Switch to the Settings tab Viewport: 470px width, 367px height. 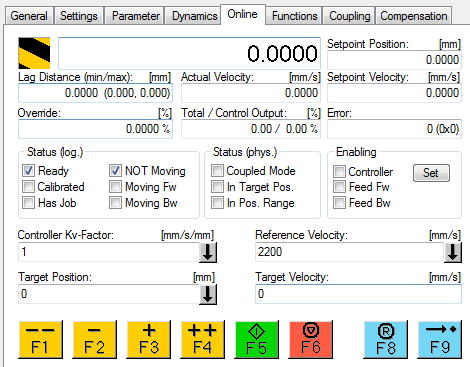point(79,16)
